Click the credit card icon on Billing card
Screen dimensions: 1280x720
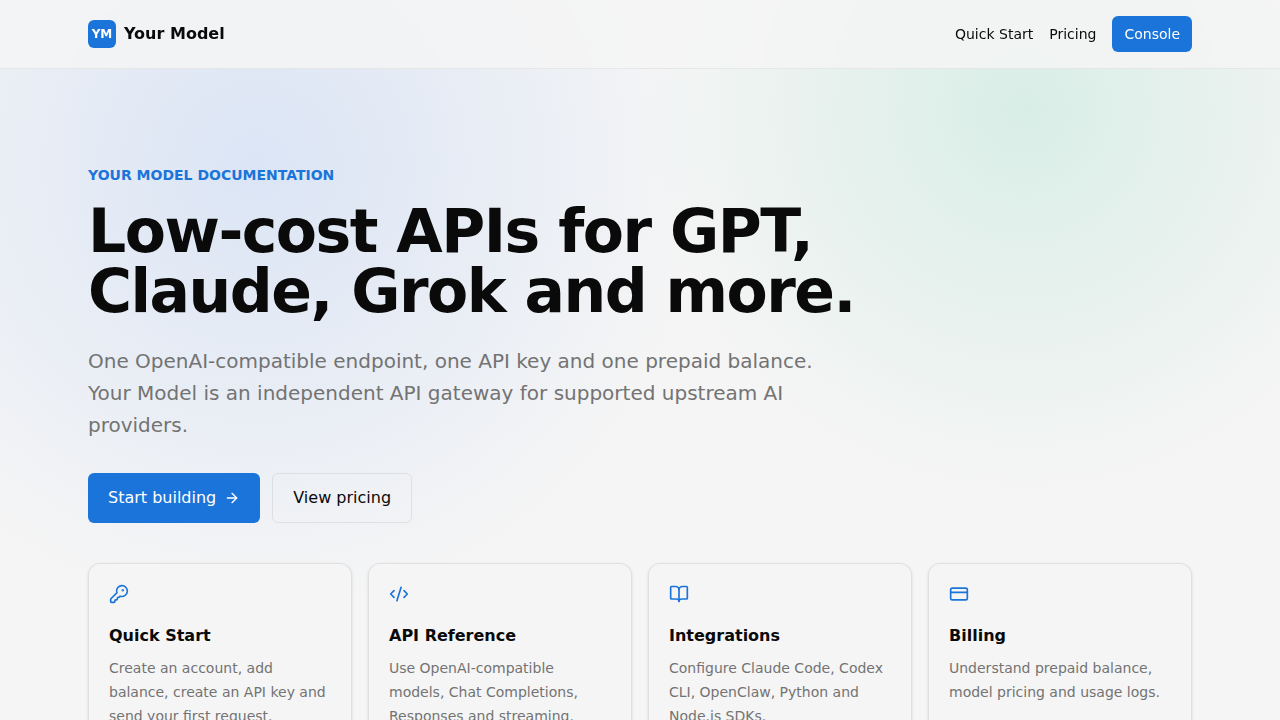(x=959, y=594)
